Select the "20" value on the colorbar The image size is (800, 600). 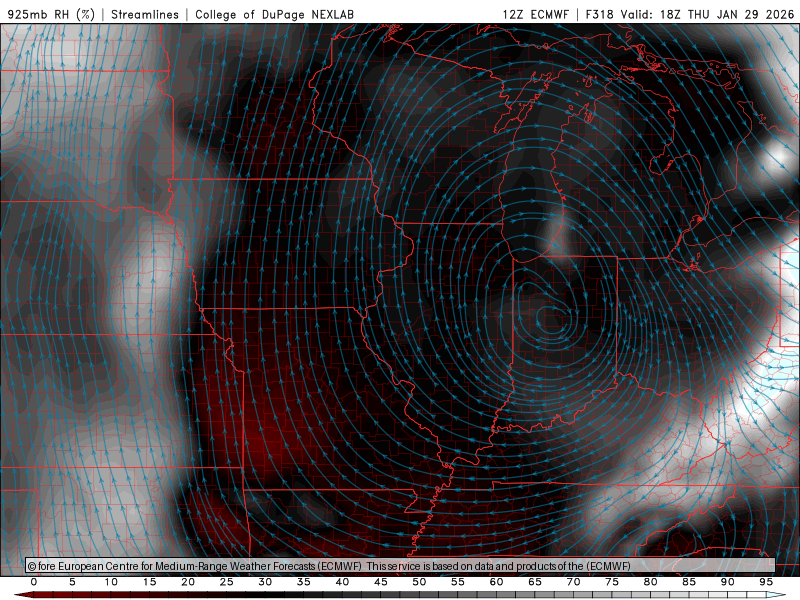click(x=188, y=582)
